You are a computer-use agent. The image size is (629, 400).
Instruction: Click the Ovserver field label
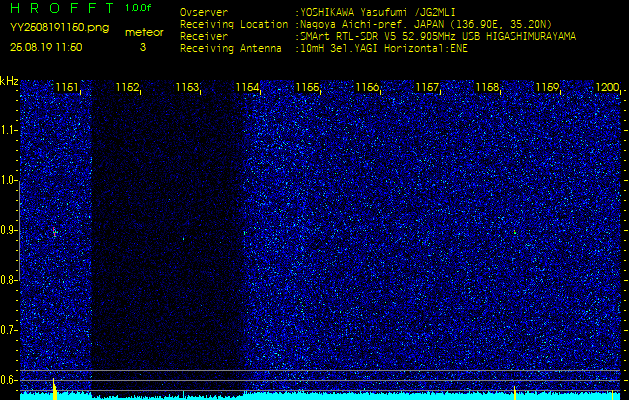204,12
